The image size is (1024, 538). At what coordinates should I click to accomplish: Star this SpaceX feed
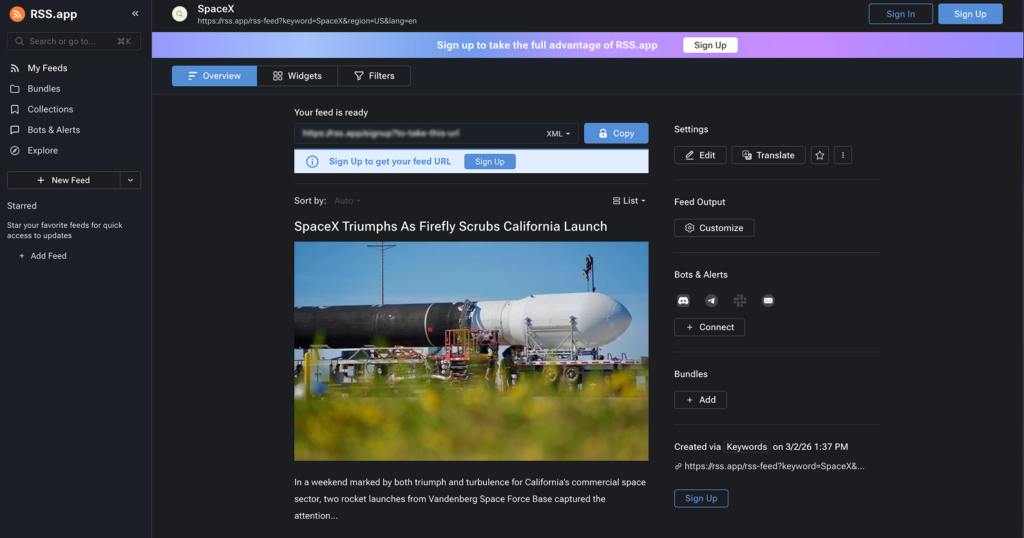click(x=820, y=155)
